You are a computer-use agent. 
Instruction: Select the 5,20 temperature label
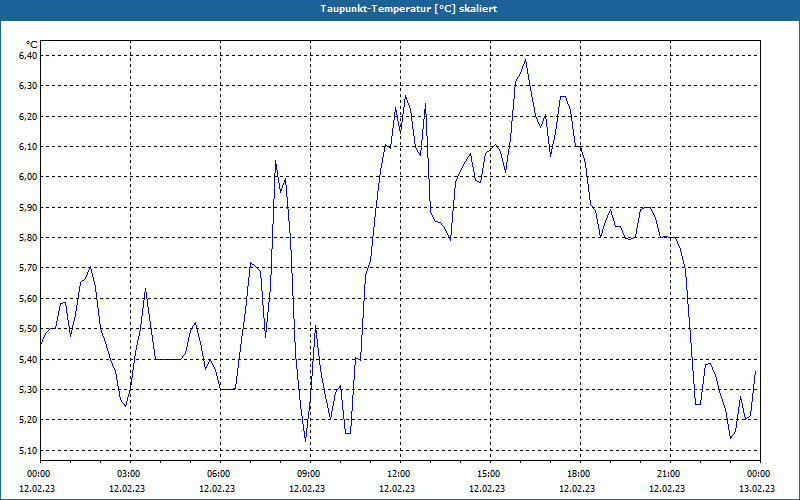click(28, 420)
